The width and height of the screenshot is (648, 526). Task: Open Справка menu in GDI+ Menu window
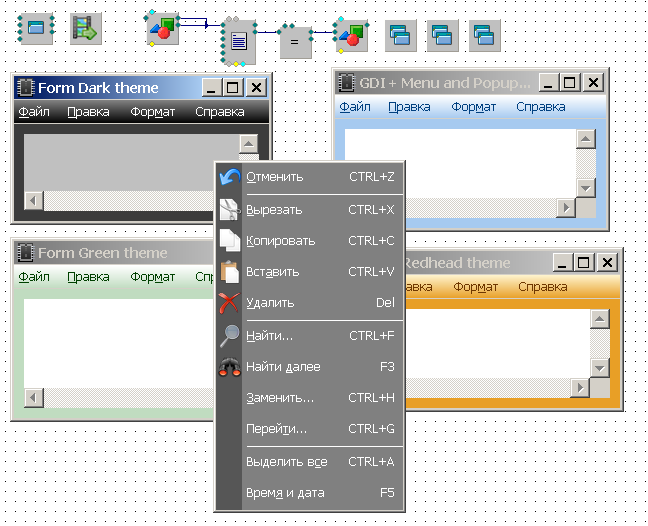pos(541,107)
